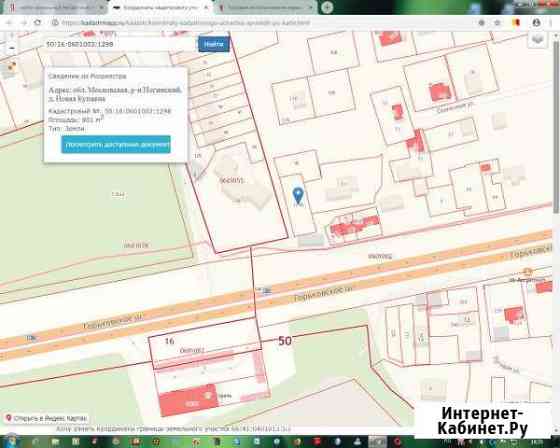
Task: Open the map layers switcher
Action: [x=538, y=39]
